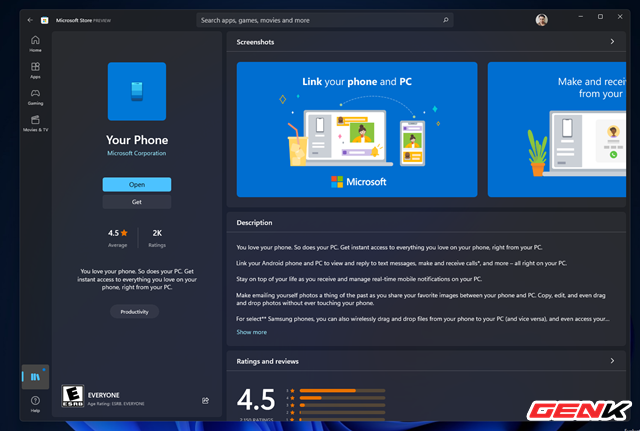Expand the Screenshots section chevron
Image resolution: width=640 pixels, height=431 pixels.
[x=612, y=42]
